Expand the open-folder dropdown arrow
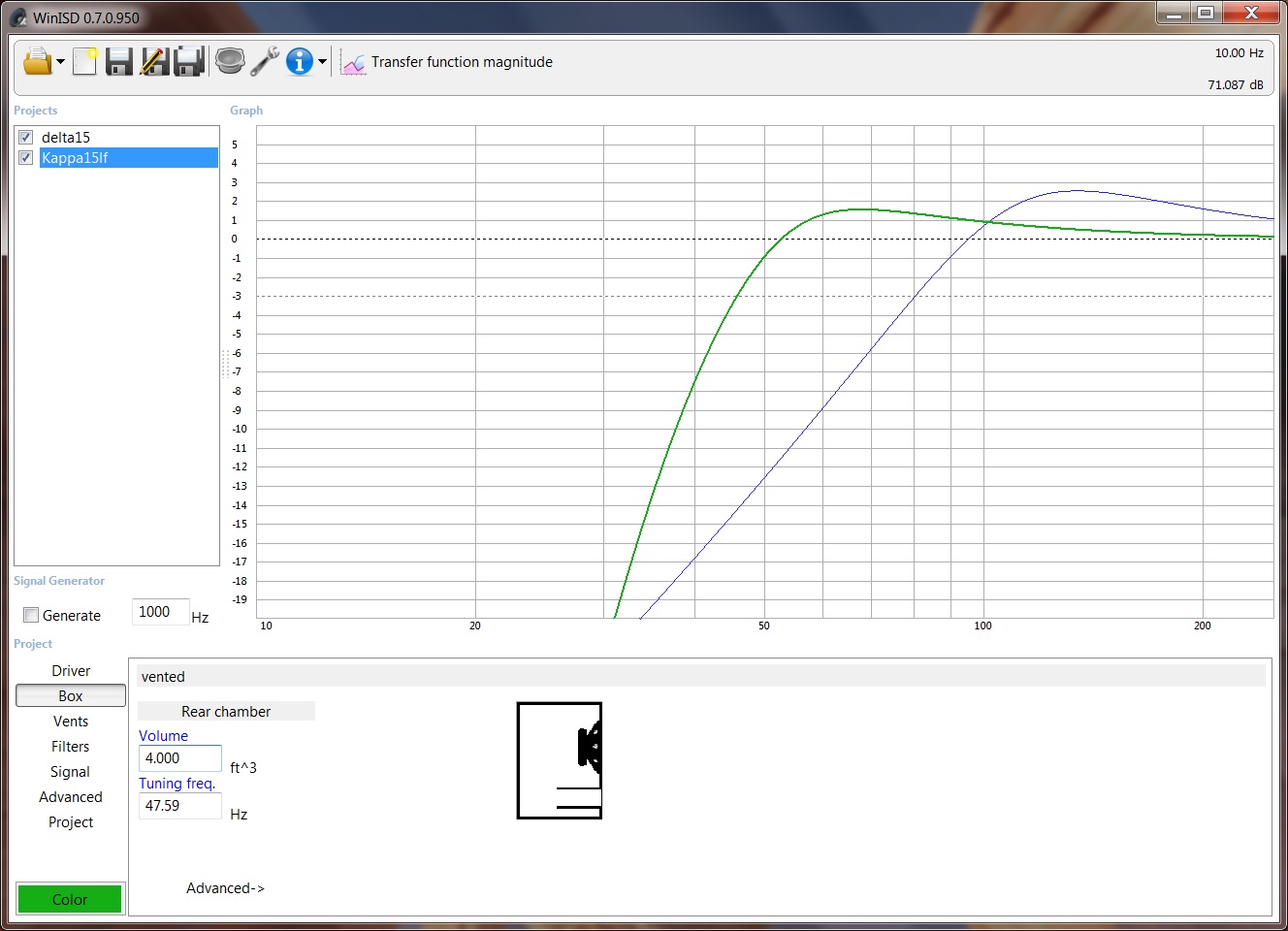 tap(60, 62)
